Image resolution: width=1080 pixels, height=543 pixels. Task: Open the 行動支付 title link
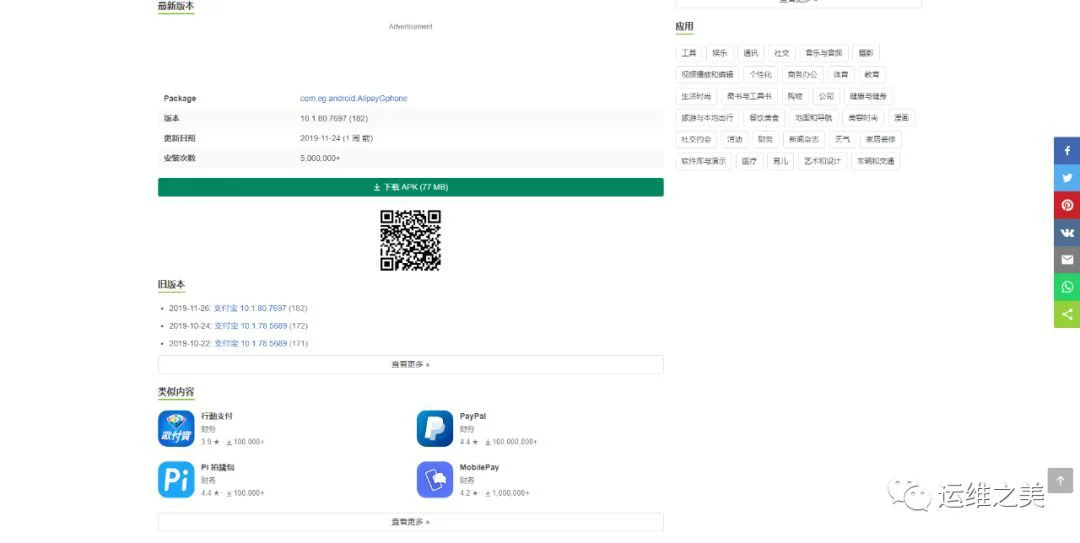(217, 416)
